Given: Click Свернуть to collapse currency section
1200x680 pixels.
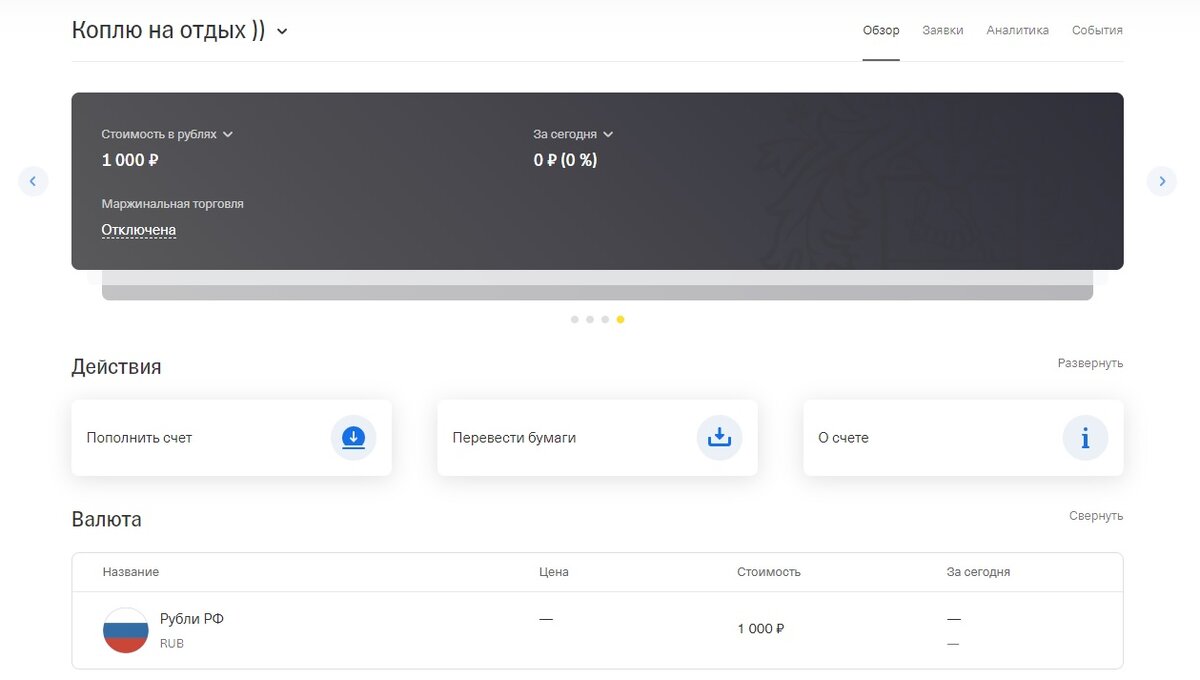Looking at the screenshot, I should (x=1096, y=516).
